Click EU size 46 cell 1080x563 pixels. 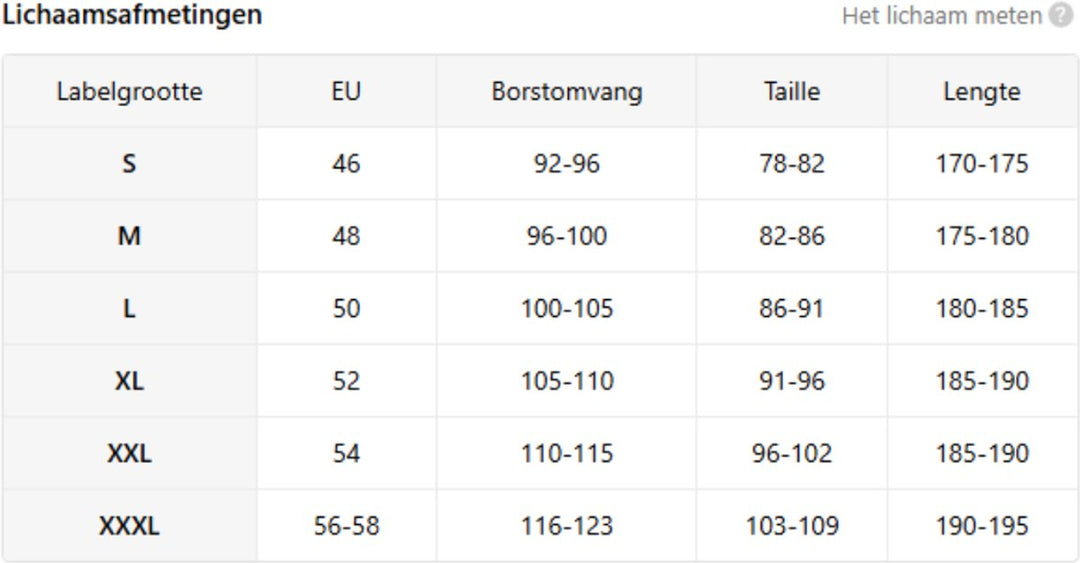(346, 164)
